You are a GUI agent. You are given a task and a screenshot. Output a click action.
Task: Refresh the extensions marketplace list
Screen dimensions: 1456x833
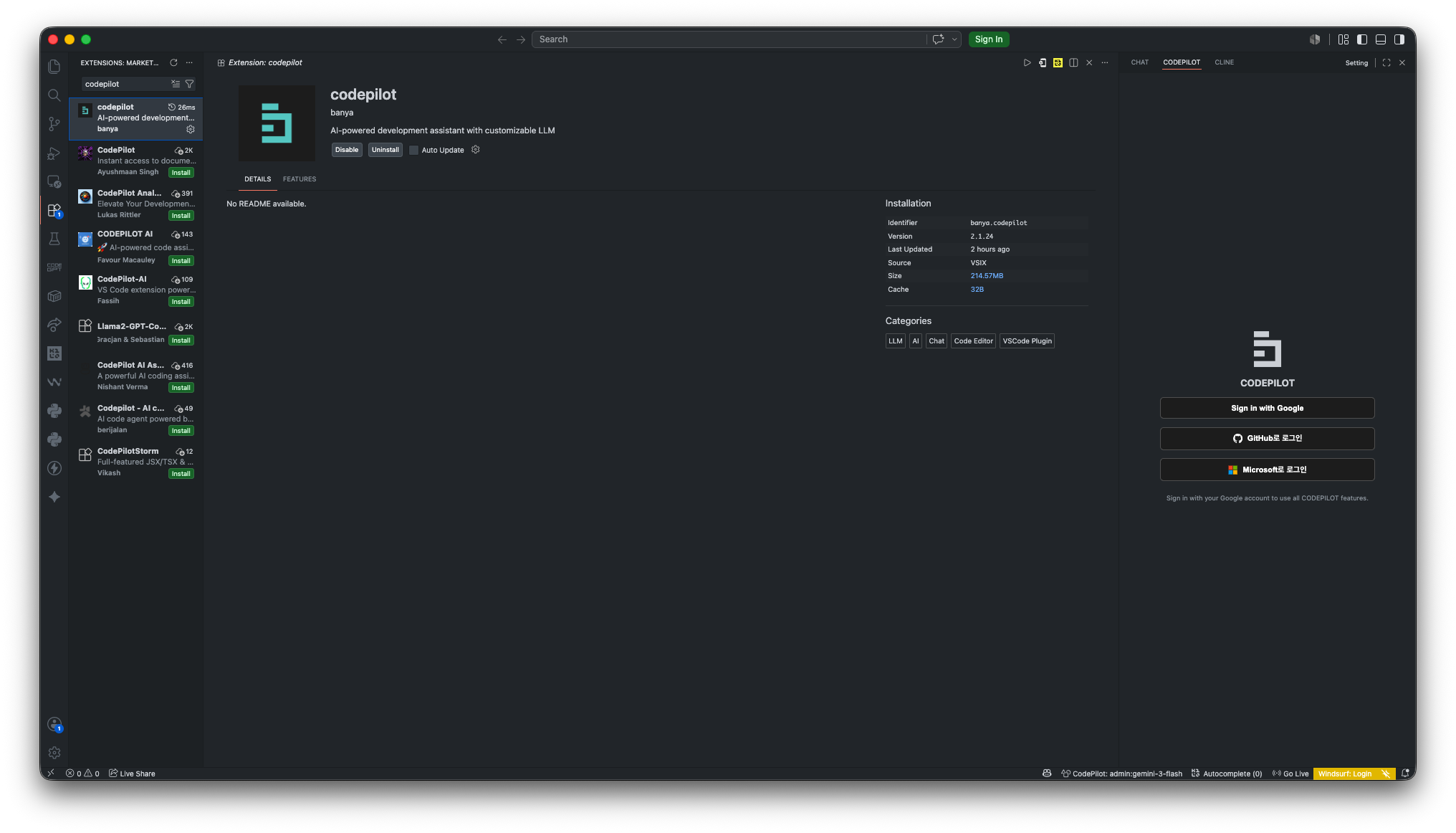point(173,63)
